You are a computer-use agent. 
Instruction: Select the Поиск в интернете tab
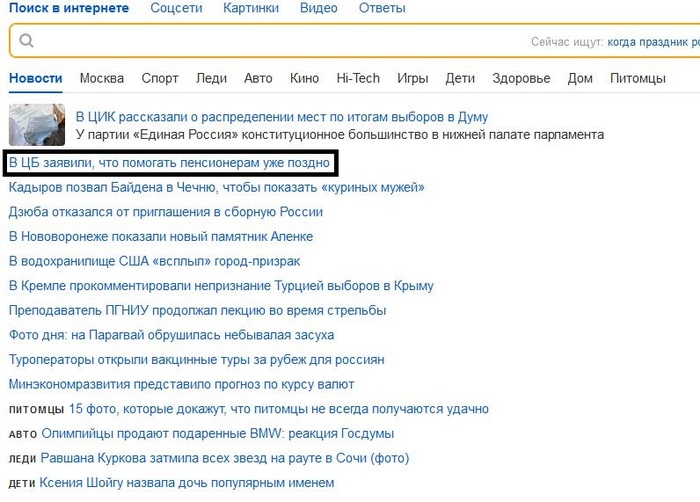69,8
